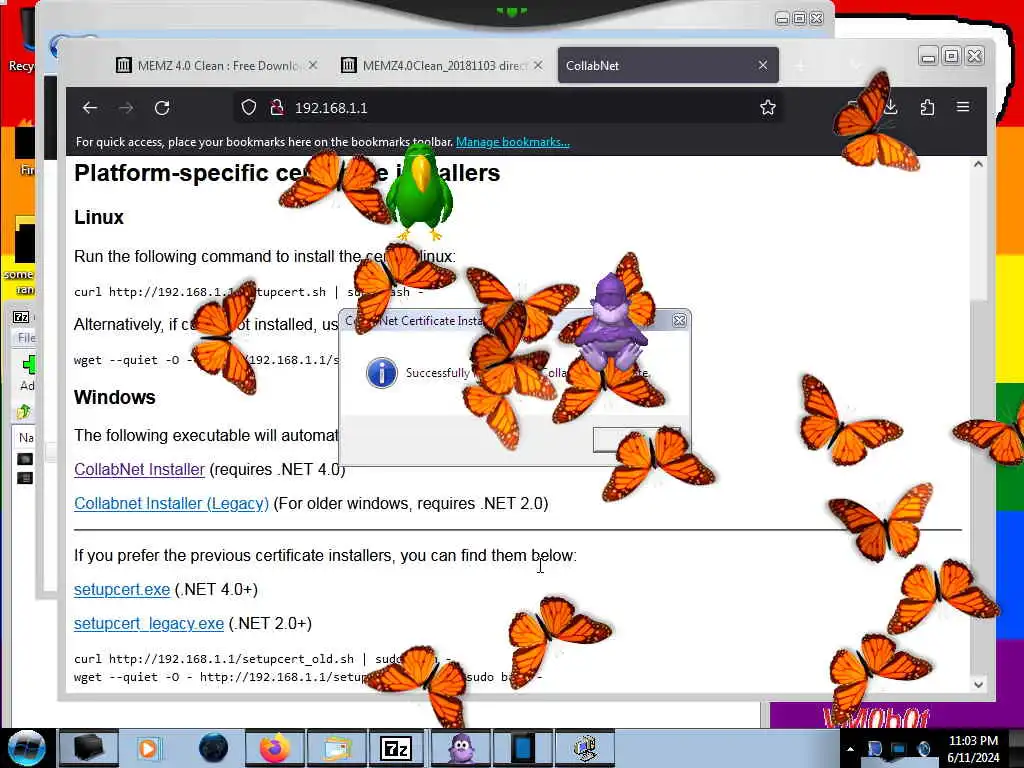Image resolution: width=1024 pixels, height=768 pixels.
Task: Bookmark this page with the star
Action: pyautogui.click(x=767, y=107)
